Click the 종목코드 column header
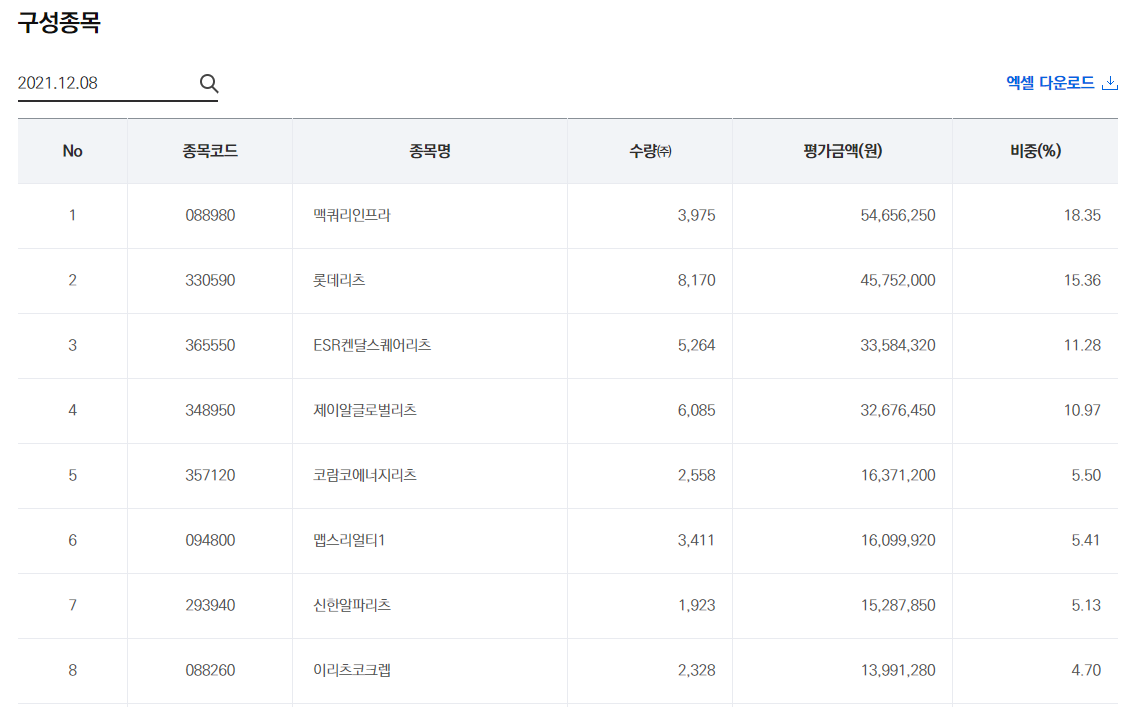 pyautogui.click(x=210, y=151)
